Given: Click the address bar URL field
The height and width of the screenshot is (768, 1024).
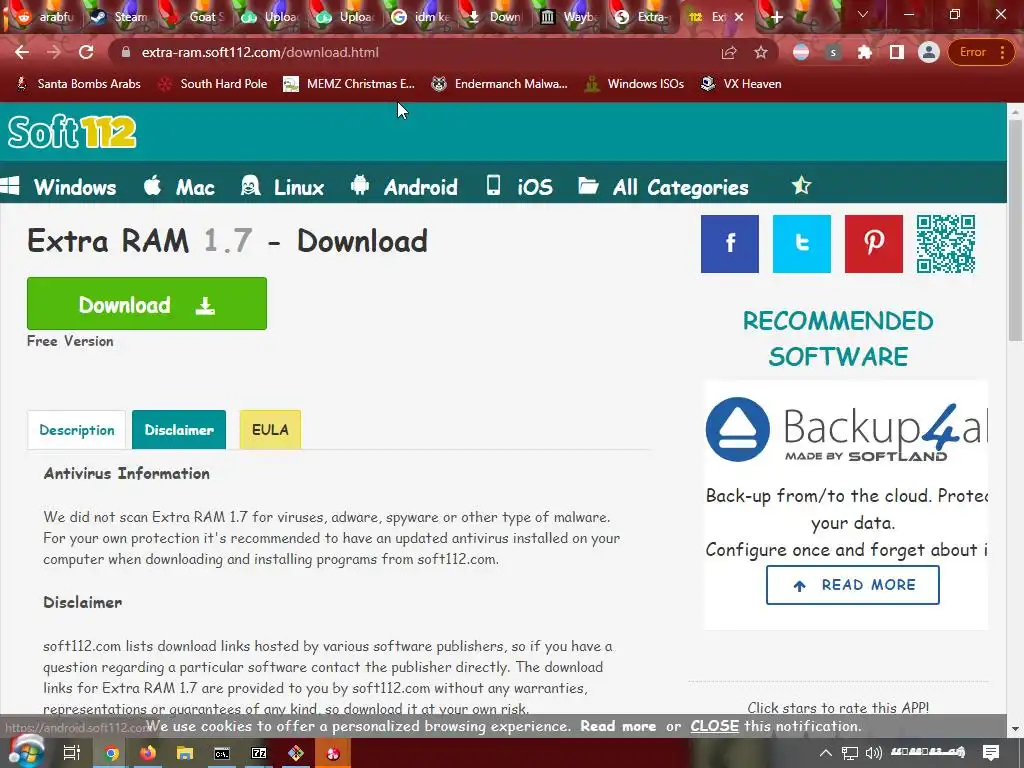Looking at the screenshot, I should 418,52.
